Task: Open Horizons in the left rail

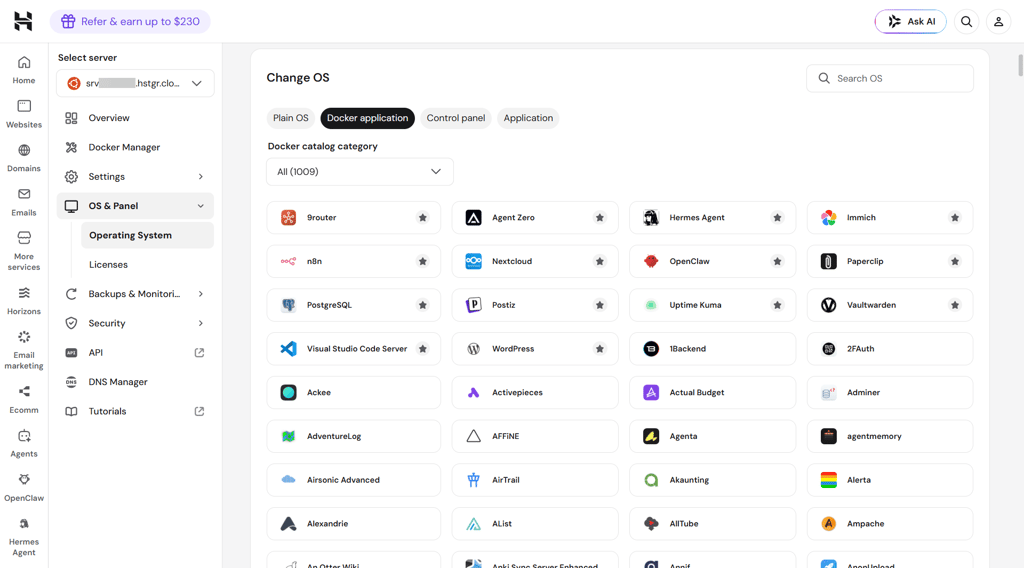Action: coord(24,300)
